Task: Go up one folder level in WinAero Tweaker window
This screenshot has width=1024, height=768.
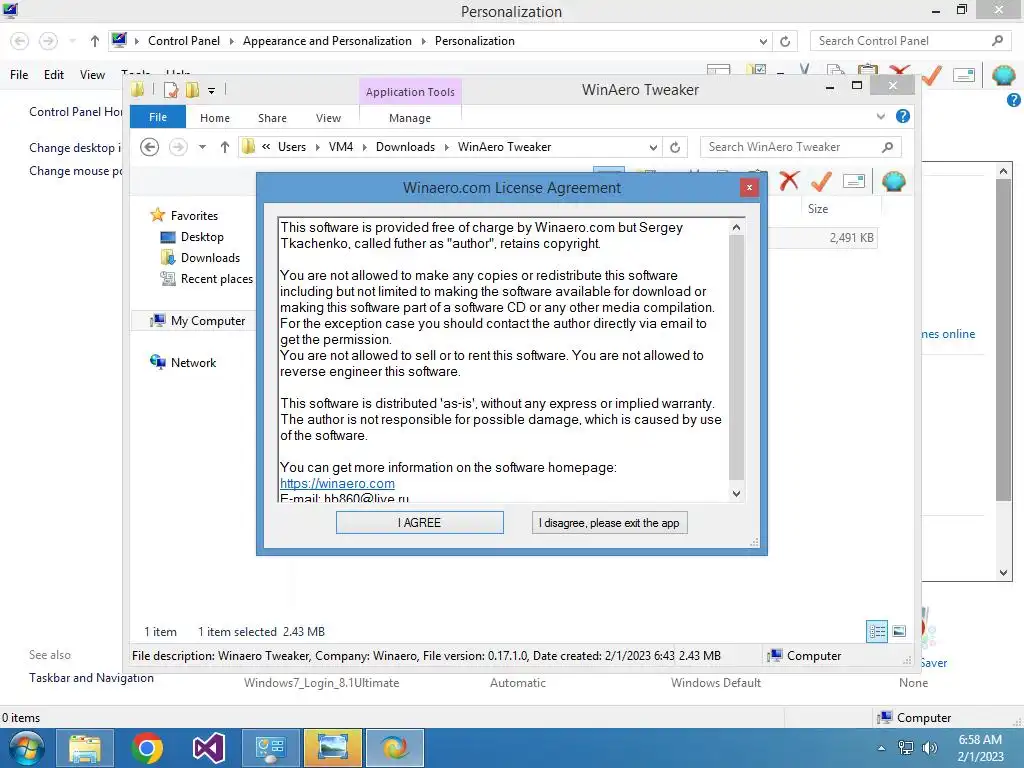Action: pos(225,147)
